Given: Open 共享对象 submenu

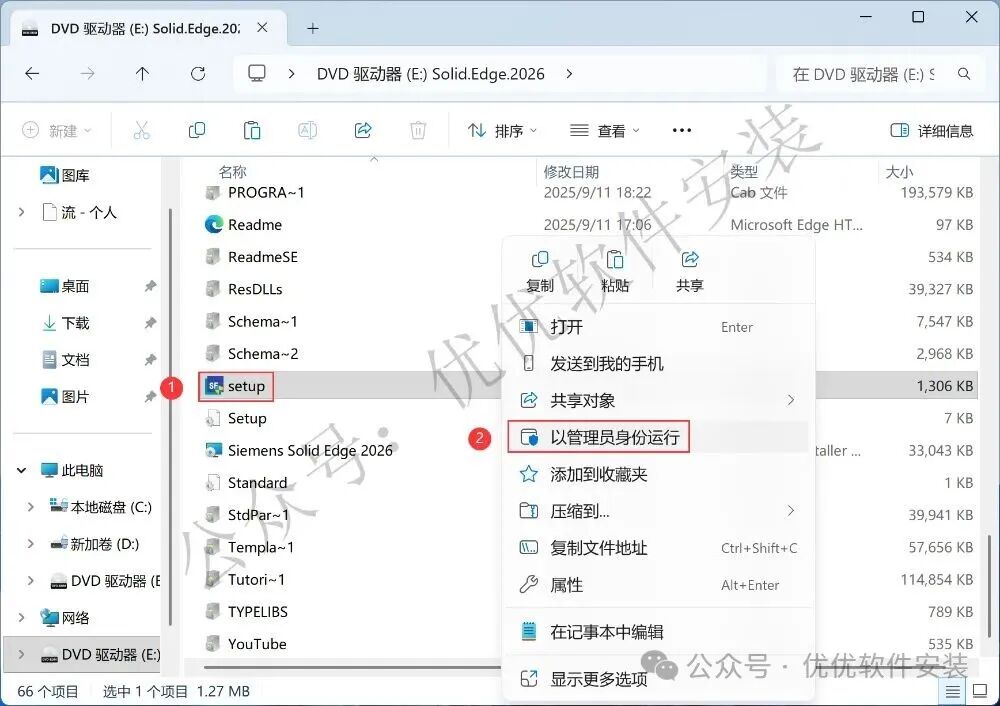Looking at the screenshot, I should [658, 401].
